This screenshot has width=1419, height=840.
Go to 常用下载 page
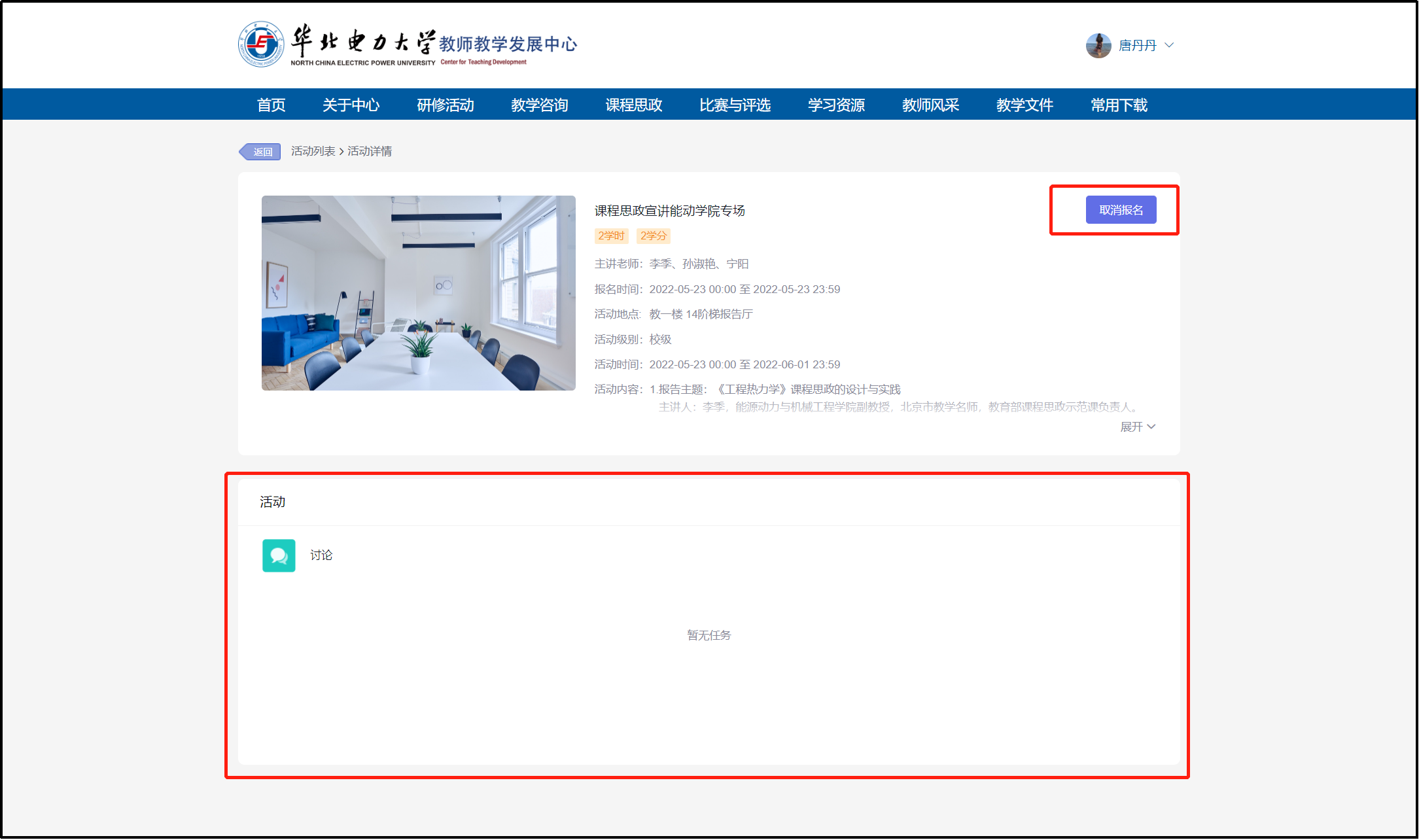[1119, 105]
